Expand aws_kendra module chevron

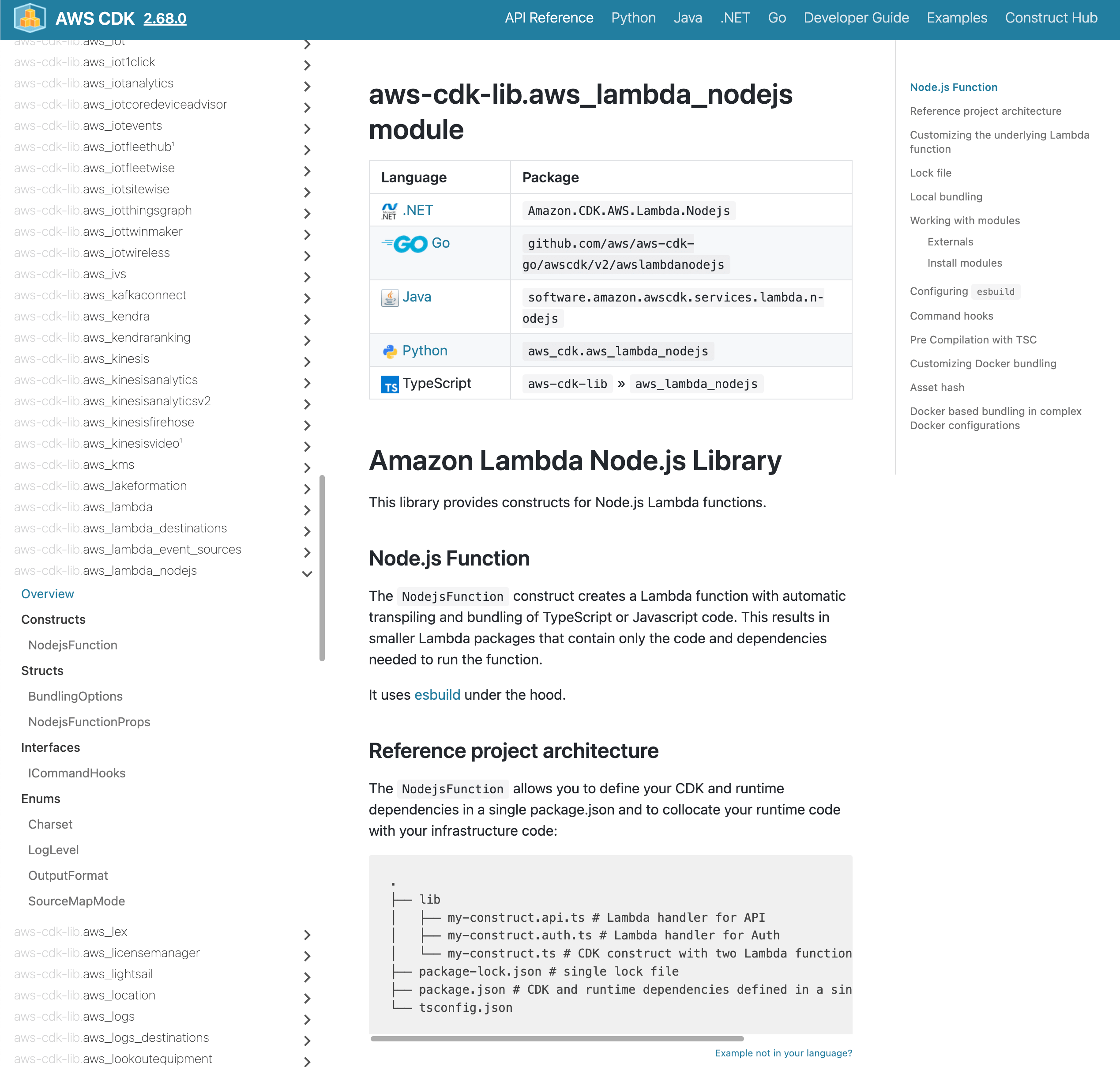pyautogui.click(x=307, y=320)
